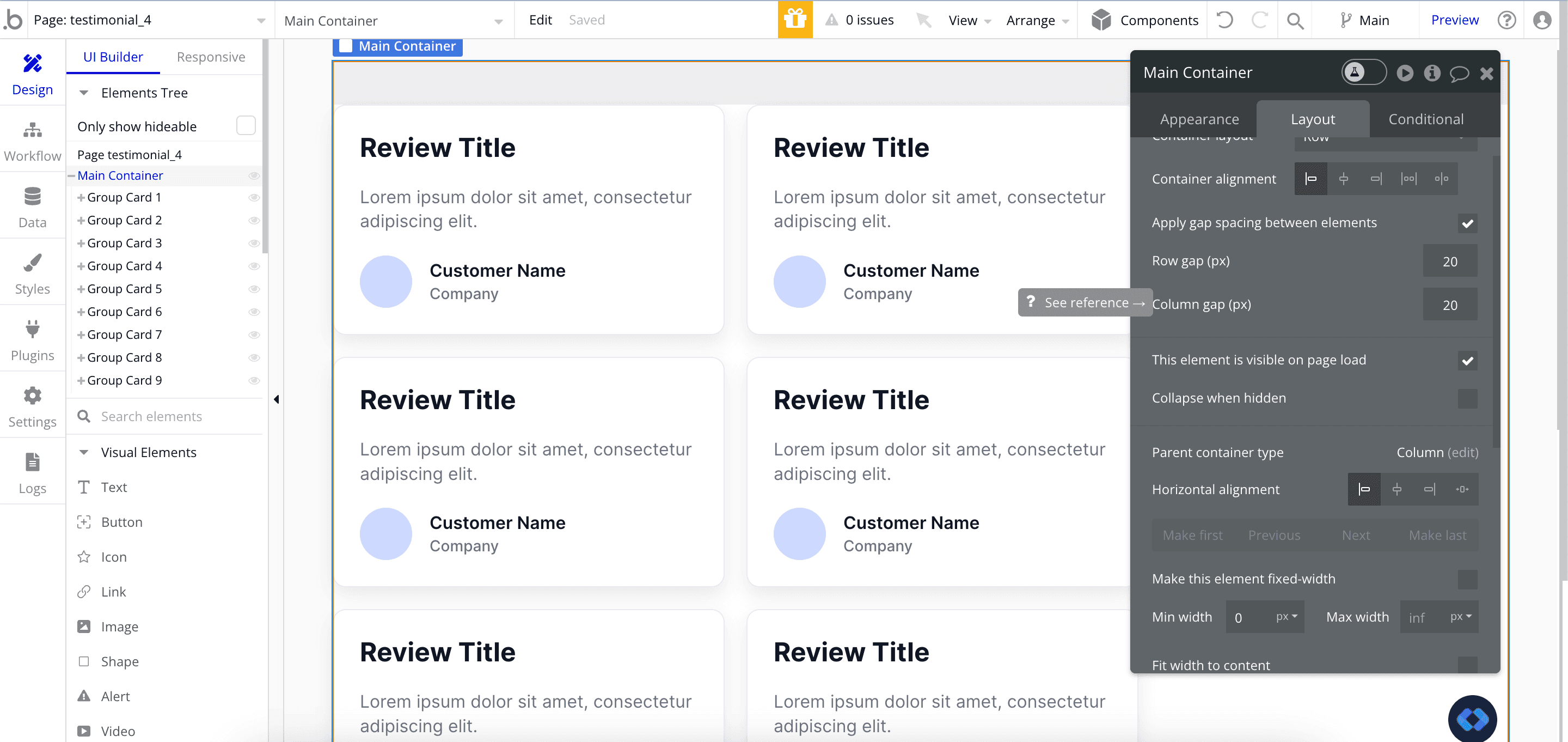Image resolution: width=1568 pixels, height=742 pixels.
Task: Switch to the Responsive tab
Action: [x=211, y=57]
